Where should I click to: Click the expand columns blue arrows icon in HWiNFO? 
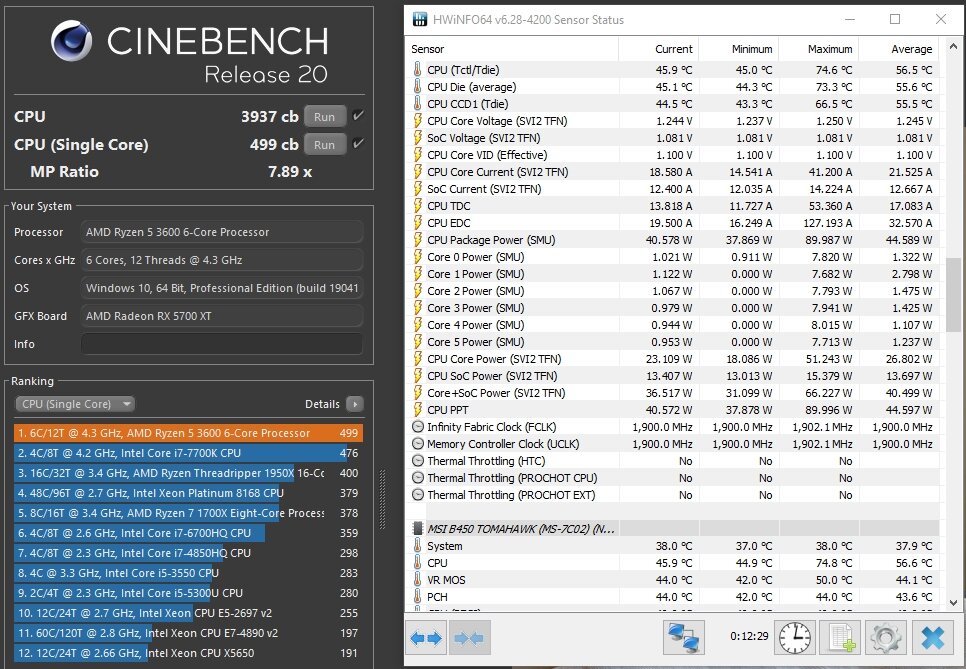[x=426, y=638]
